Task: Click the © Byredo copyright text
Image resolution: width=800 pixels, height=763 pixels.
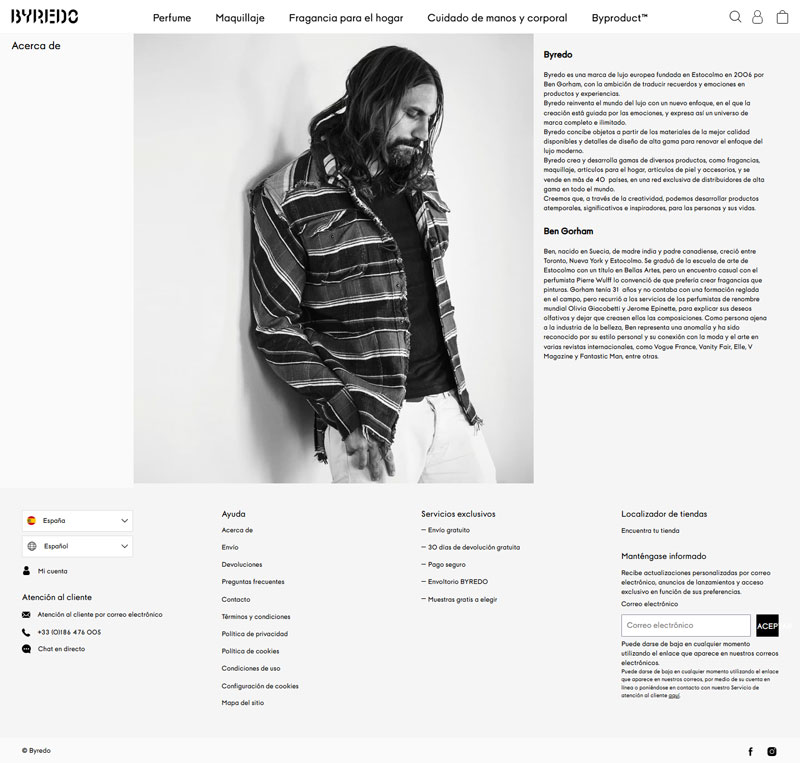Action: click(x=36, y=751)
